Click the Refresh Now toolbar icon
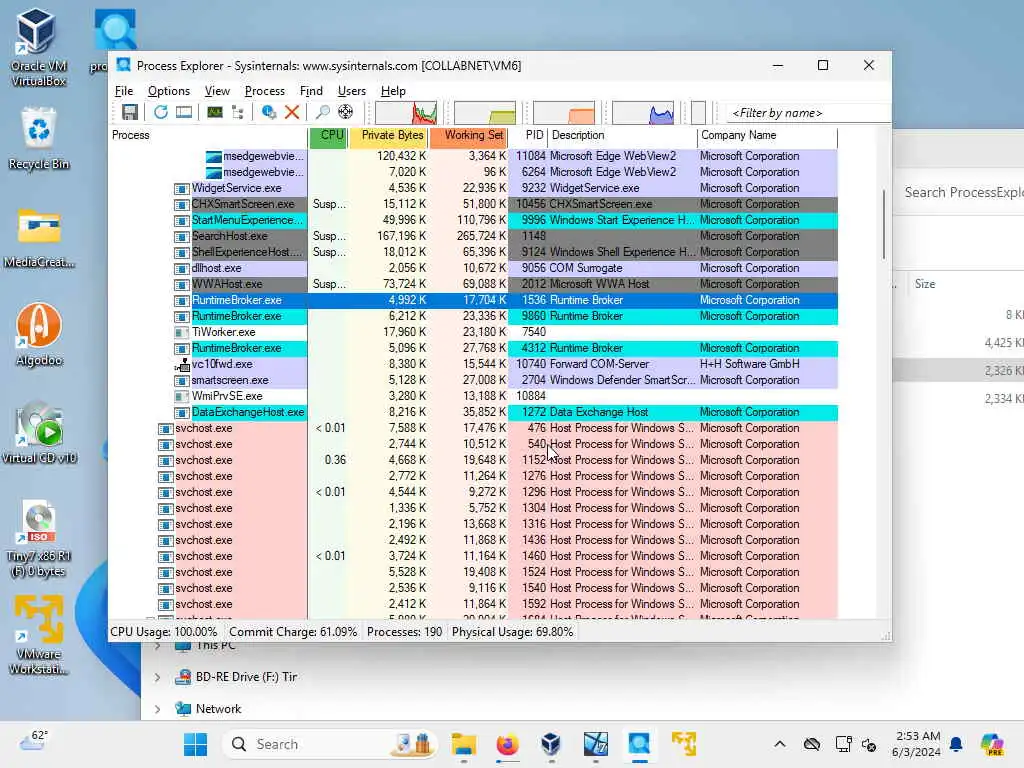 [x=161, y=112]
